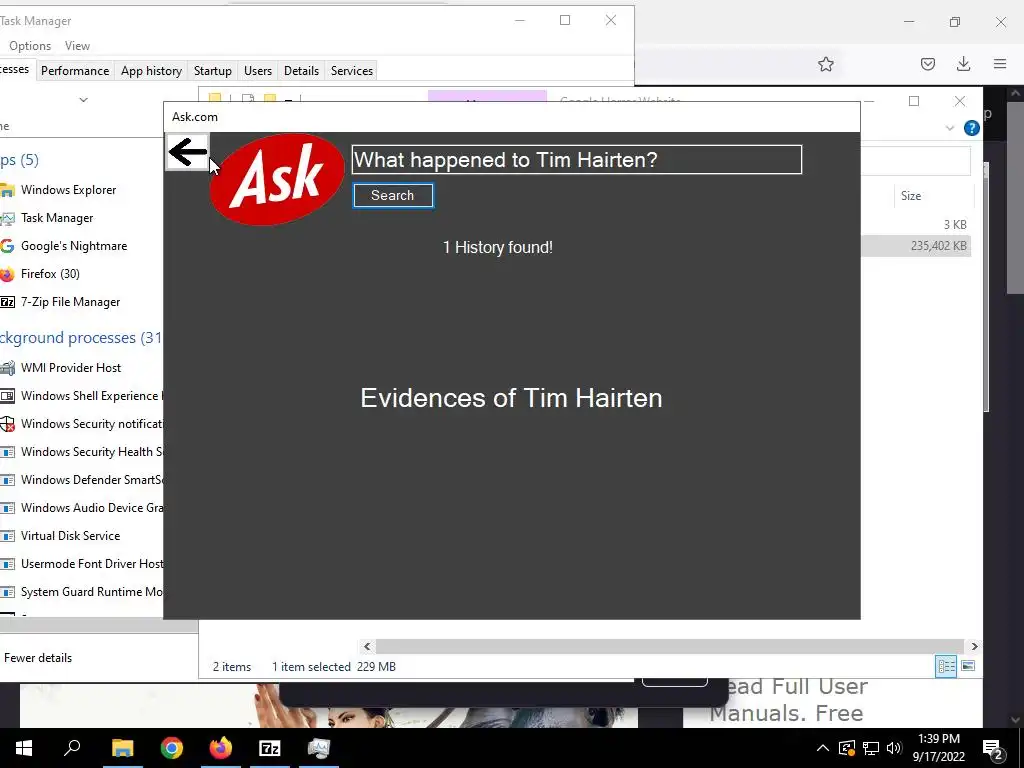Image resolution: width=1024 pixels, height=768 pixels.
Task: Open the Options menu in Task Manager
Action: tap(30, 46)
